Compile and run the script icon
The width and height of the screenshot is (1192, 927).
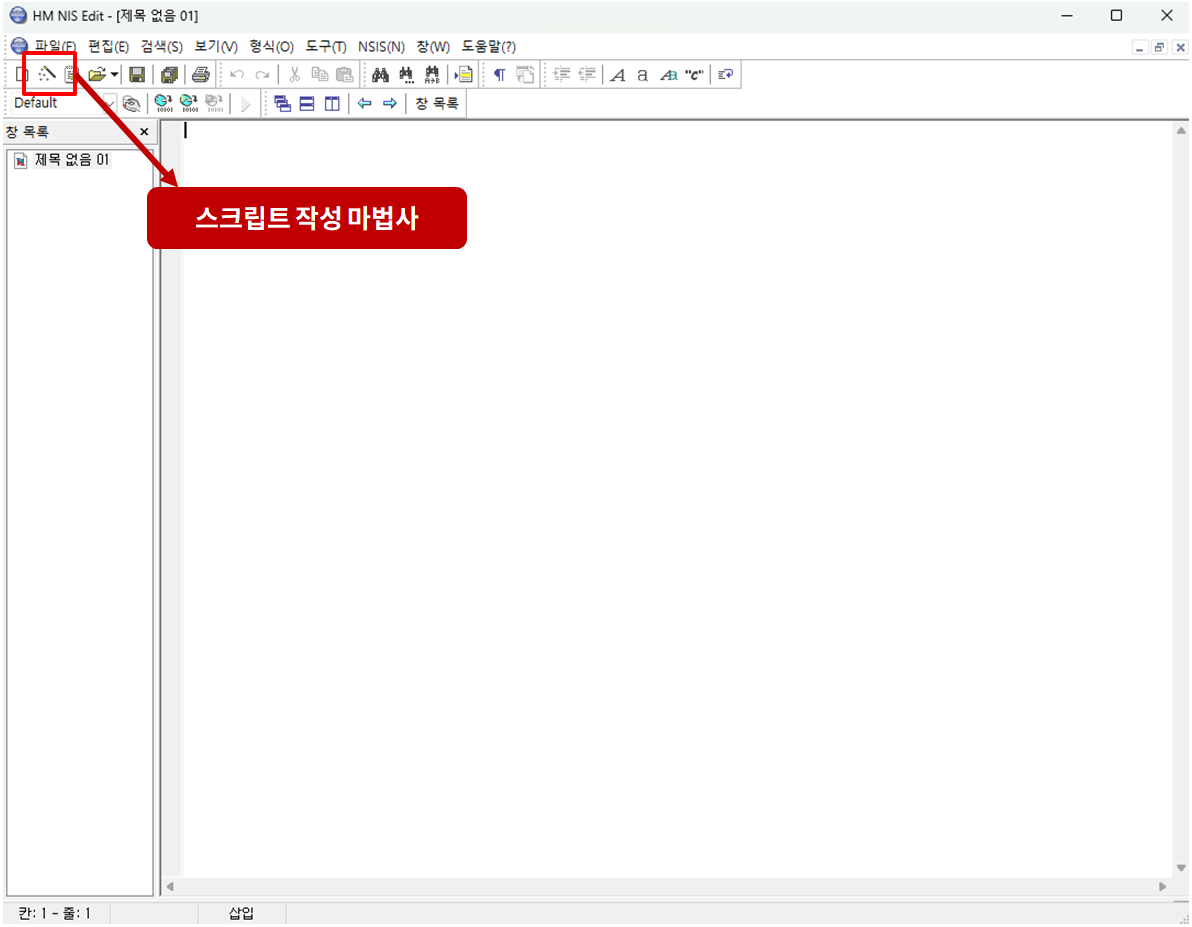point(189,103)
